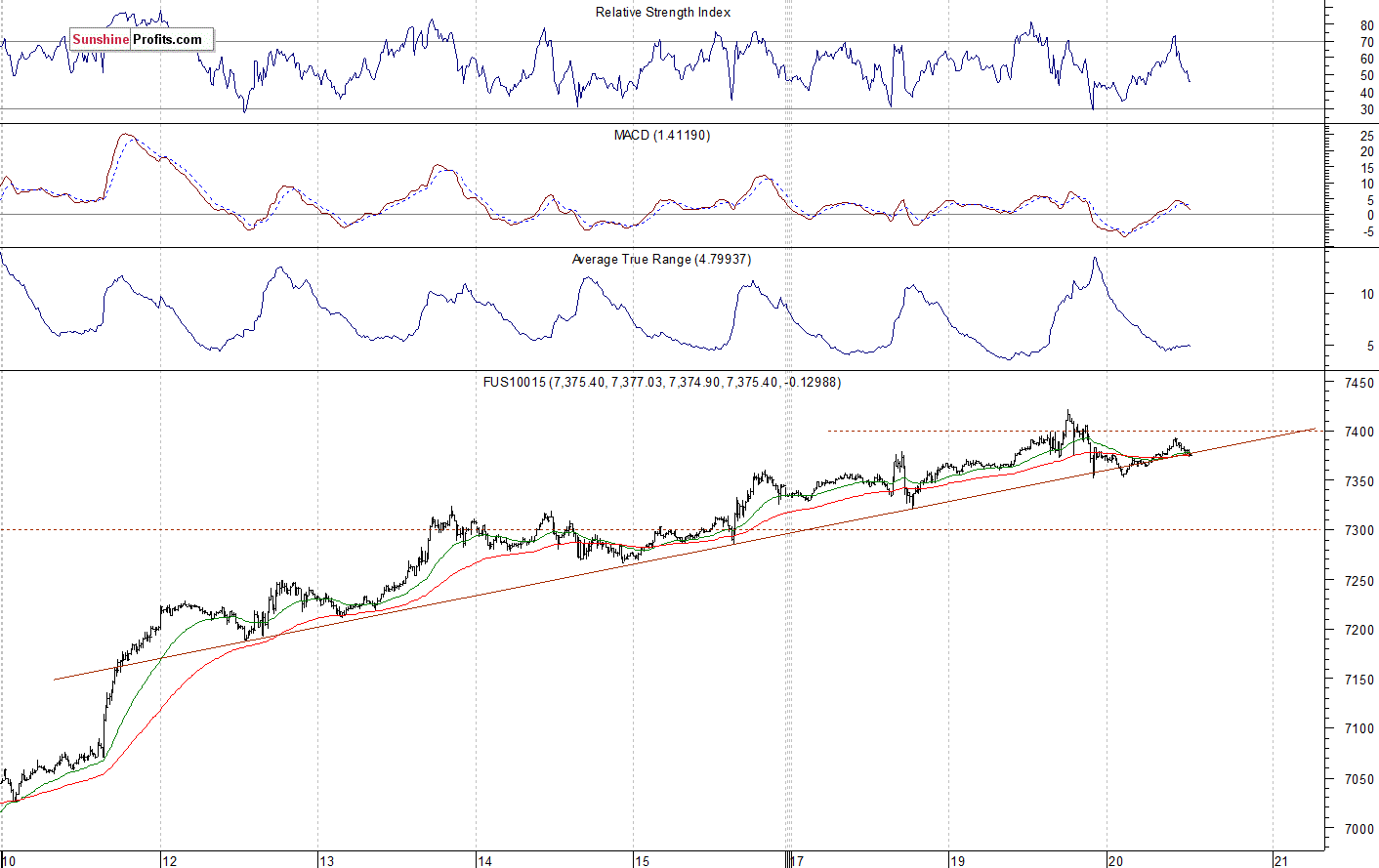Click the 30 label on RSI axis

tap(1367, 109)
